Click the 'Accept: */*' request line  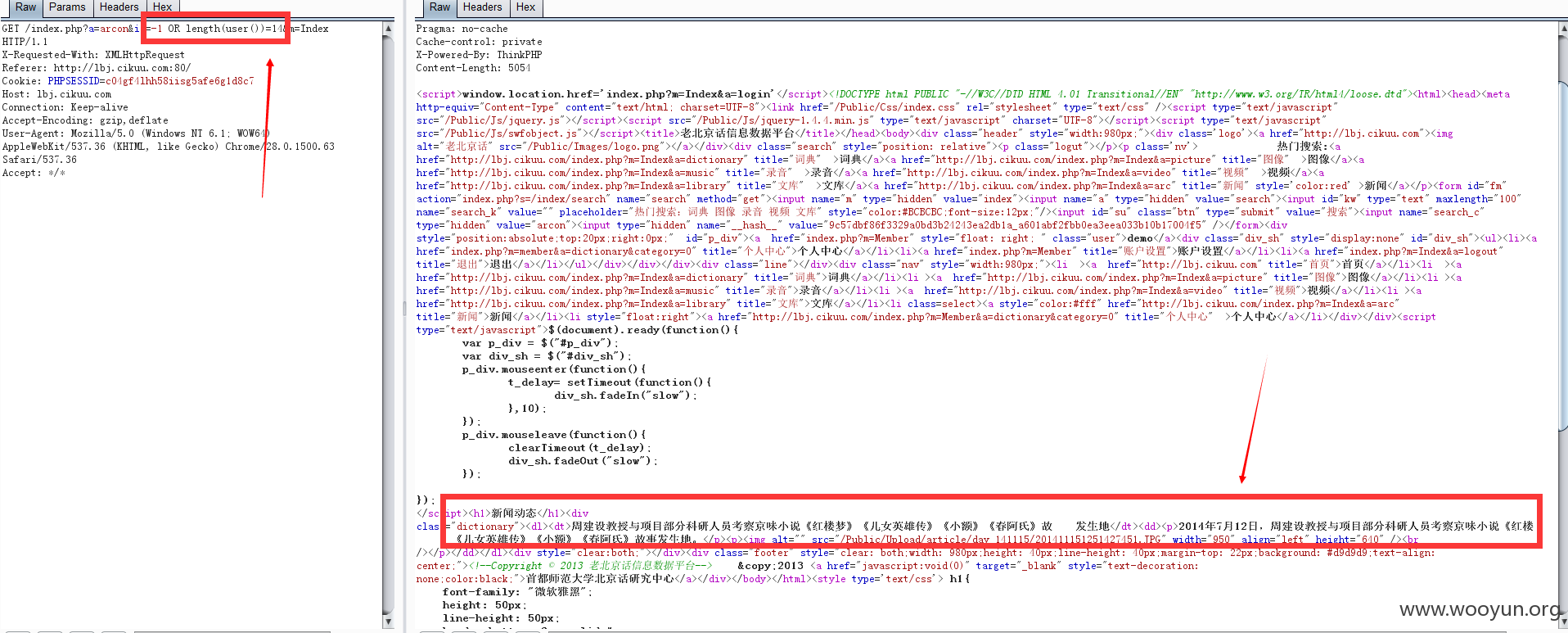point(34,173)
